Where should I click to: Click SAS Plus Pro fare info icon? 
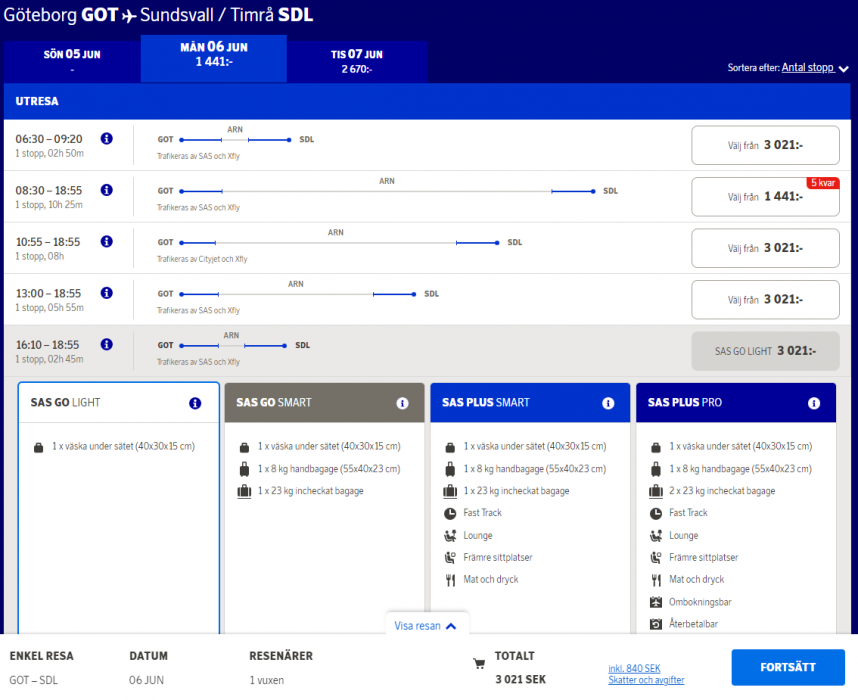pos(814,403)
